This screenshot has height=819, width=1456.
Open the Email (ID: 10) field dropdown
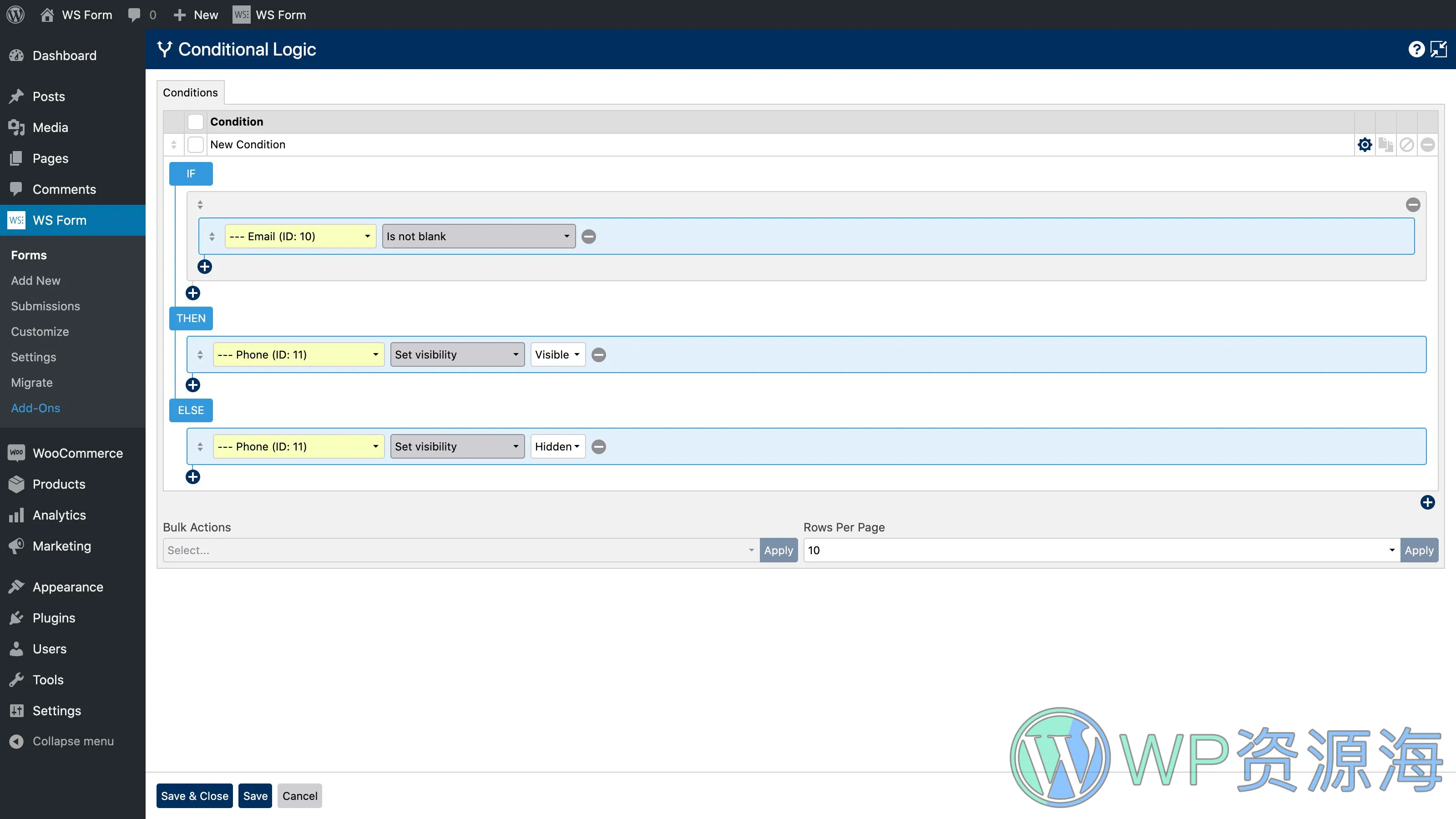point(300,236)
